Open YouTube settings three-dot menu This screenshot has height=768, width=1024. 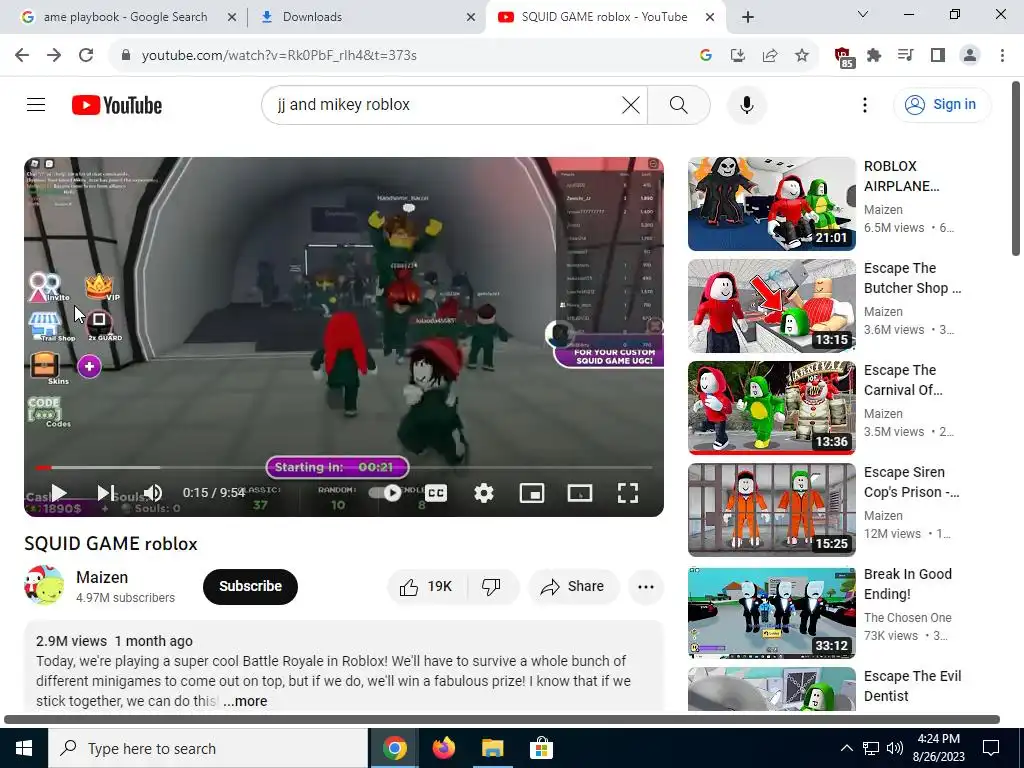click(865, 104)
